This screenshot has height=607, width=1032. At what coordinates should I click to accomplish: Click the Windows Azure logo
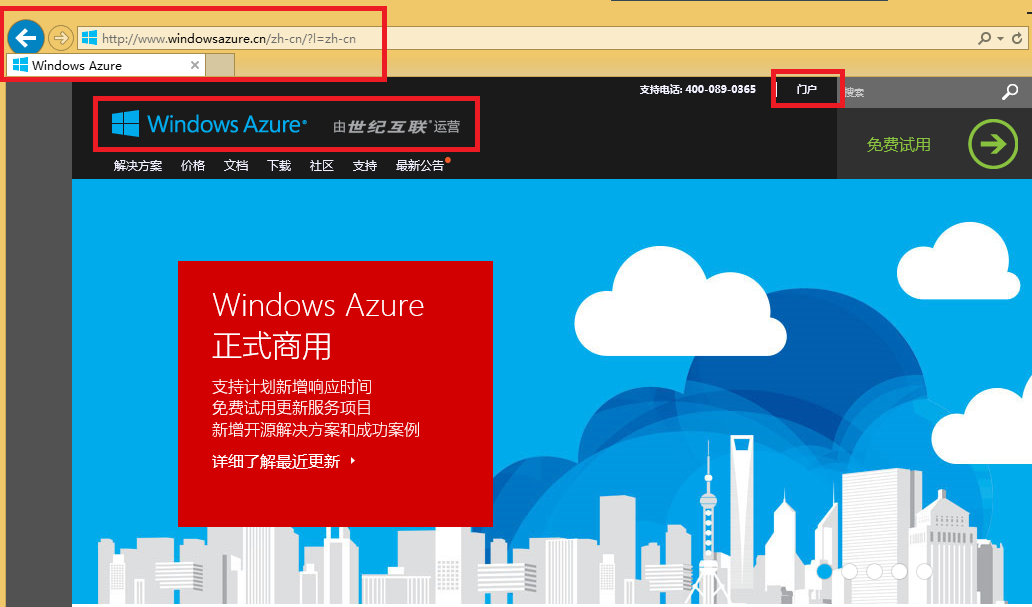tap(209, 124)
